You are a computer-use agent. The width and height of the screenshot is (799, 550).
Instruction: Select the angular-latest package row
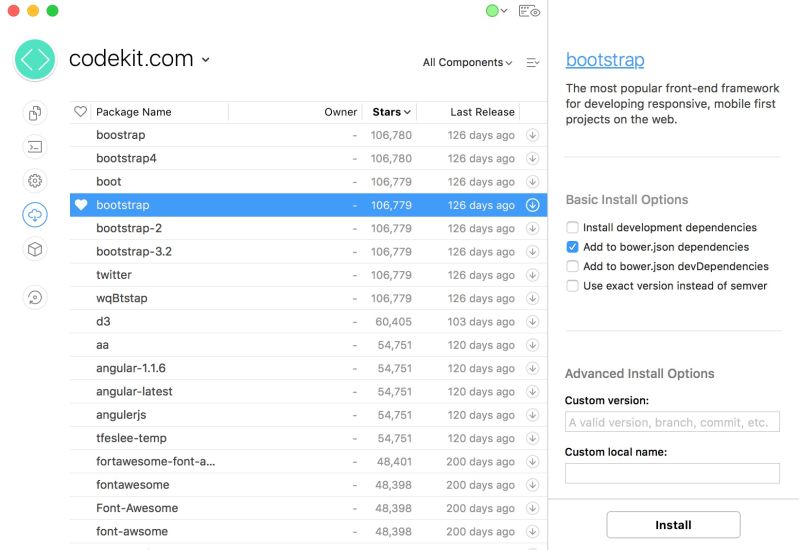308,391
